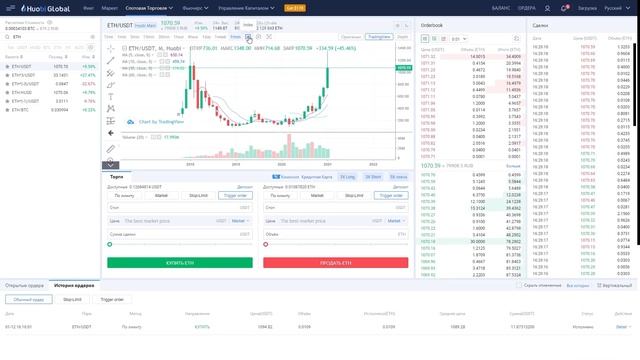
Task: Open chart indicators icon in chart toolbar
Action: (248, 37)
